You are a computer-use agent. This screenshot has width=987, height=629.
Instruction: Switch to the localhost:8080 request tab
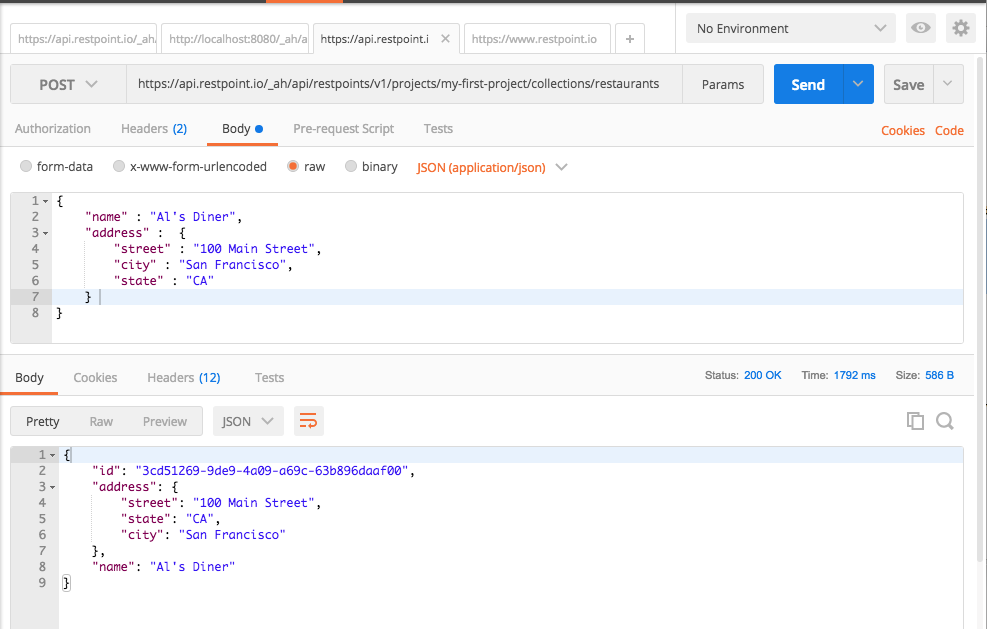(x=235, y=39)
